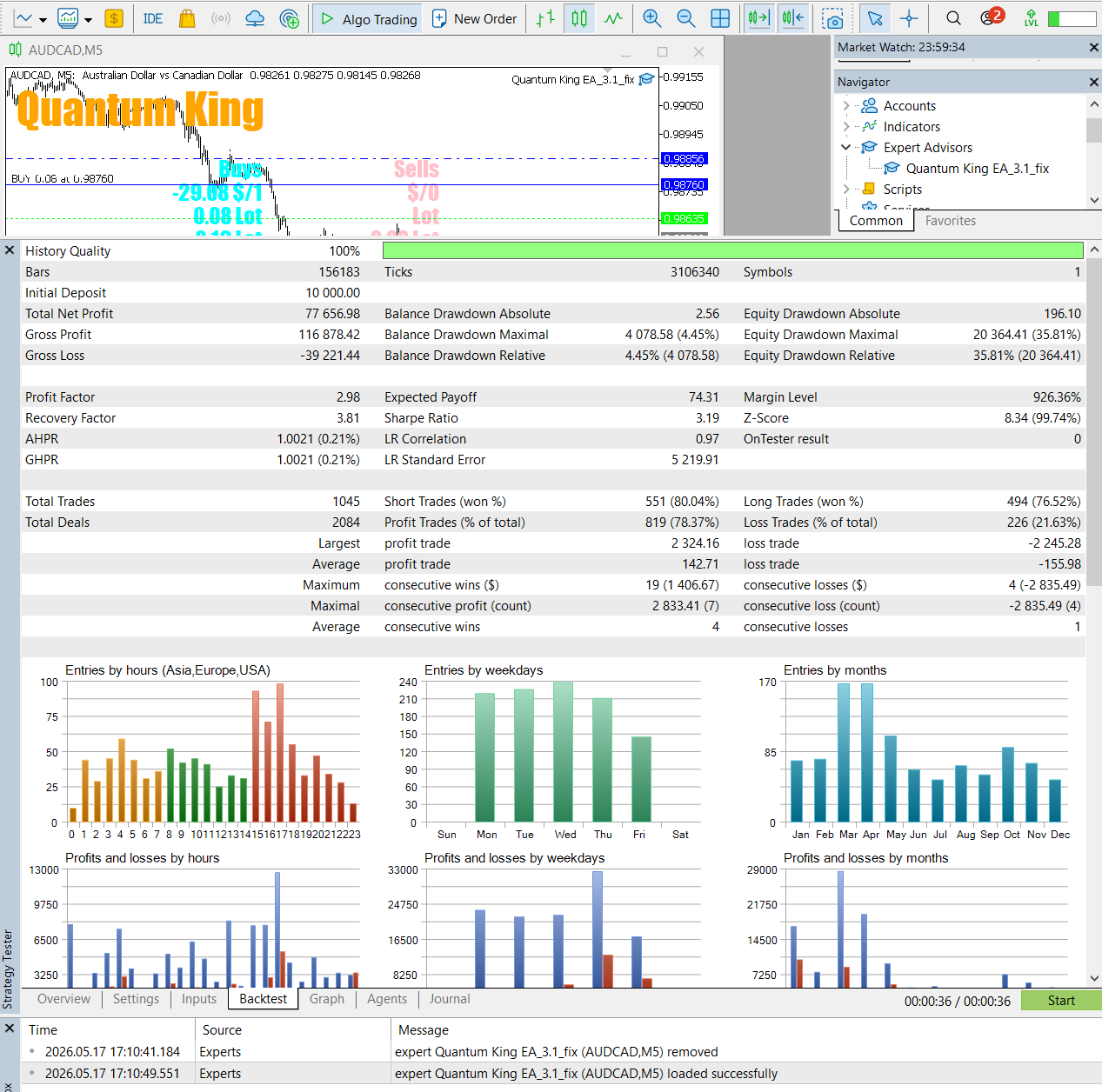This screenshot has width=1102, height=1092.
Task: Switch to Navigator Common tab
Action: (x=876, y=221)
